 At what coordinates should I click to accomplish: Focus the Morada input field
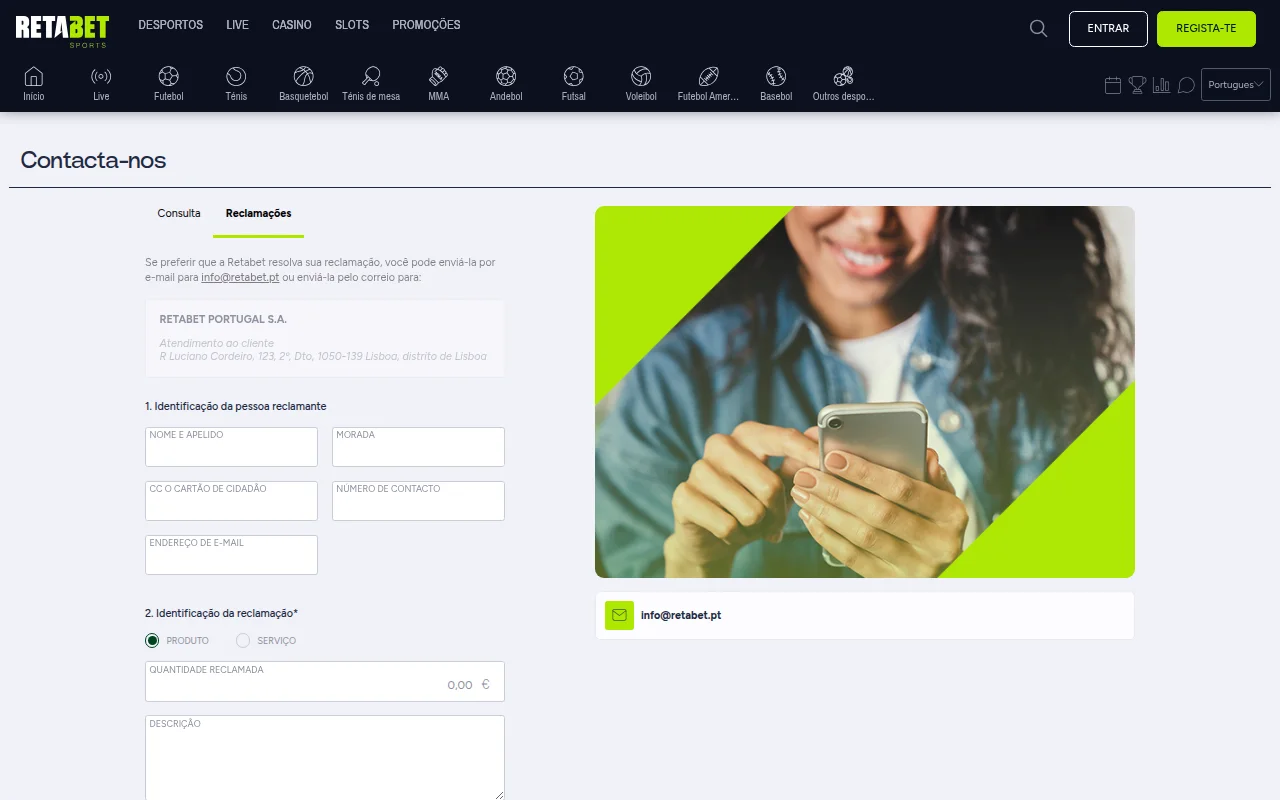pos(418,447)
